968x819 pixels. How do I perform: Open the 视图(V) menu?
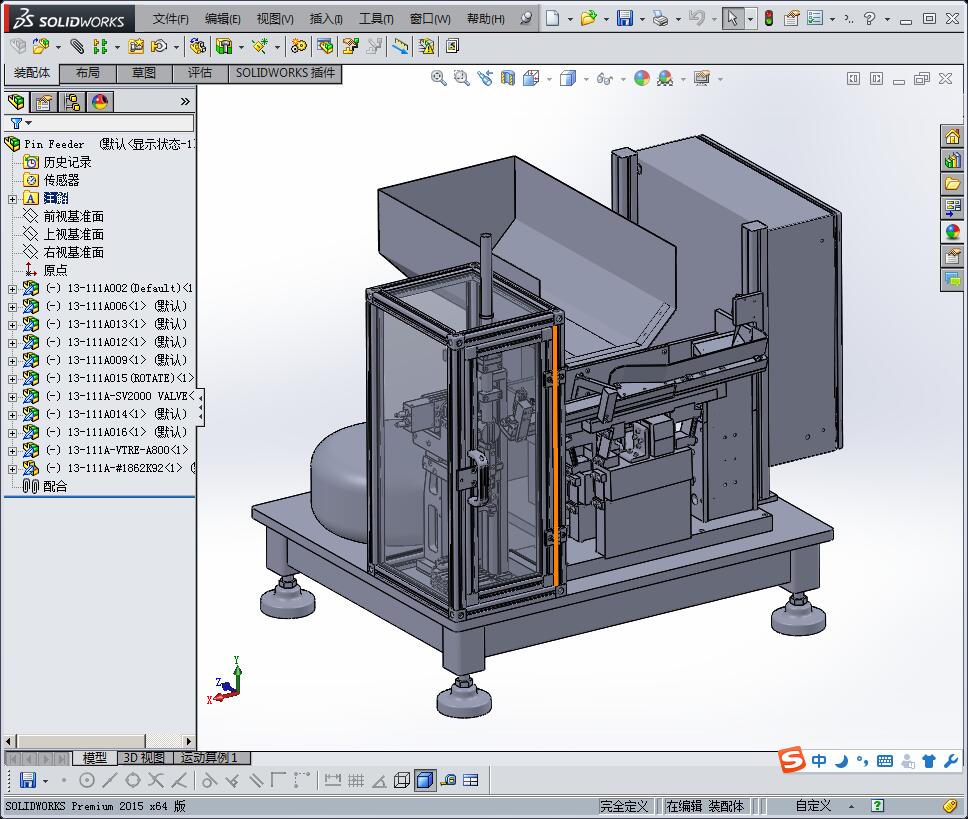[x=275, y=19]
